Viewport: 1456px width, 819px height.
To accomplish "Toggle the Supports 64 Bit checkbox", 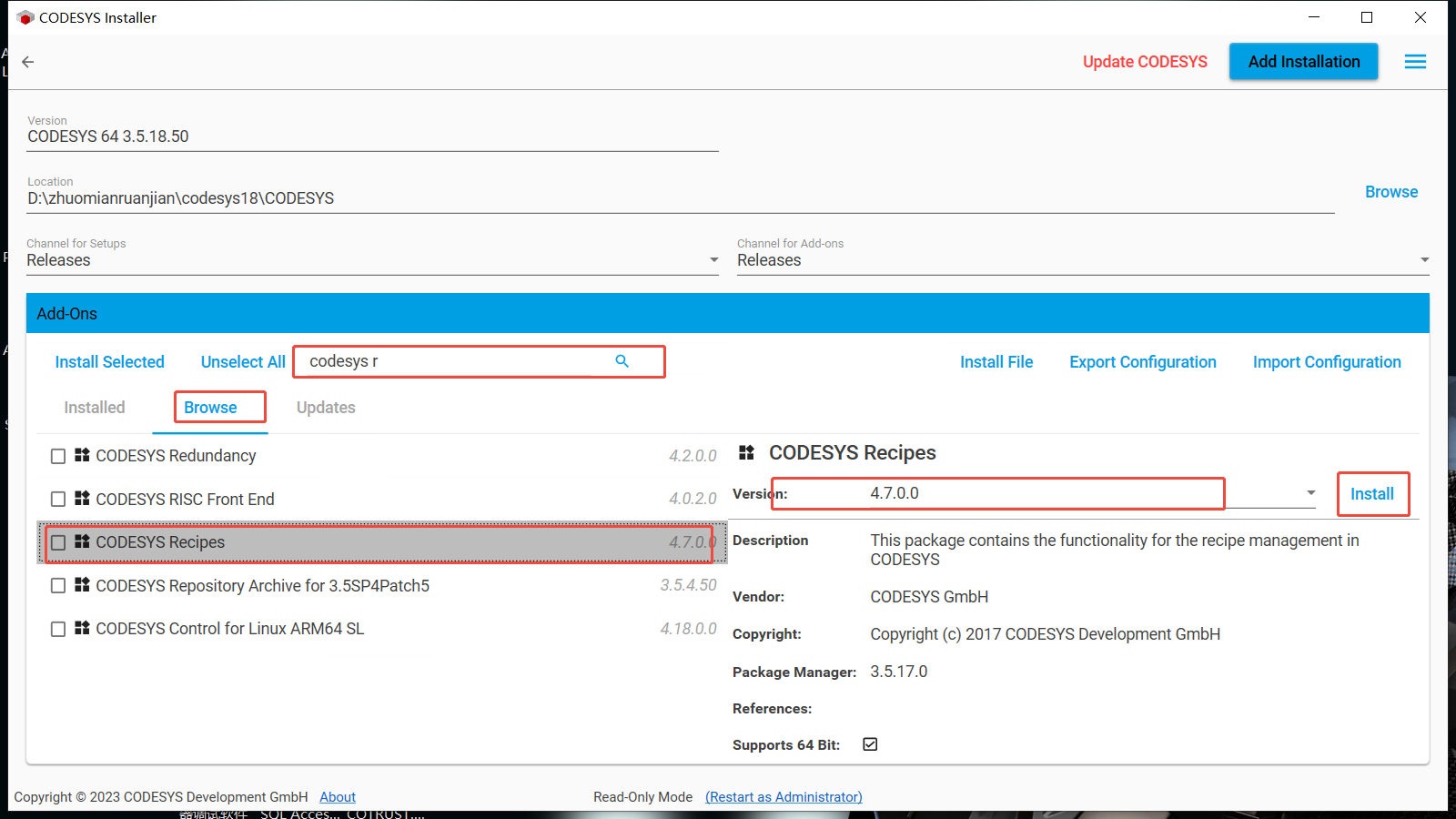I will coord(870,744).
